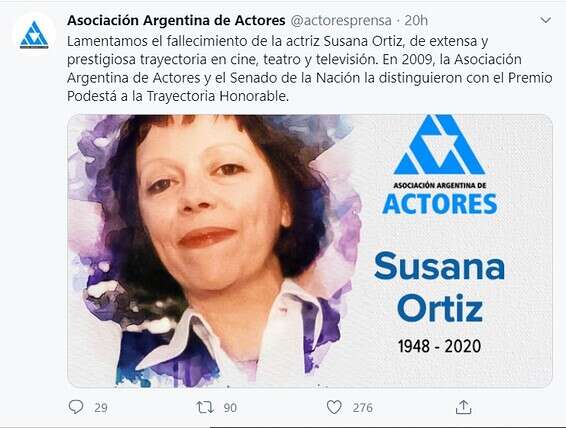Click the reply speech bubble icon
The width and height of the screenshot is (566, 428).
click(76, 407)
